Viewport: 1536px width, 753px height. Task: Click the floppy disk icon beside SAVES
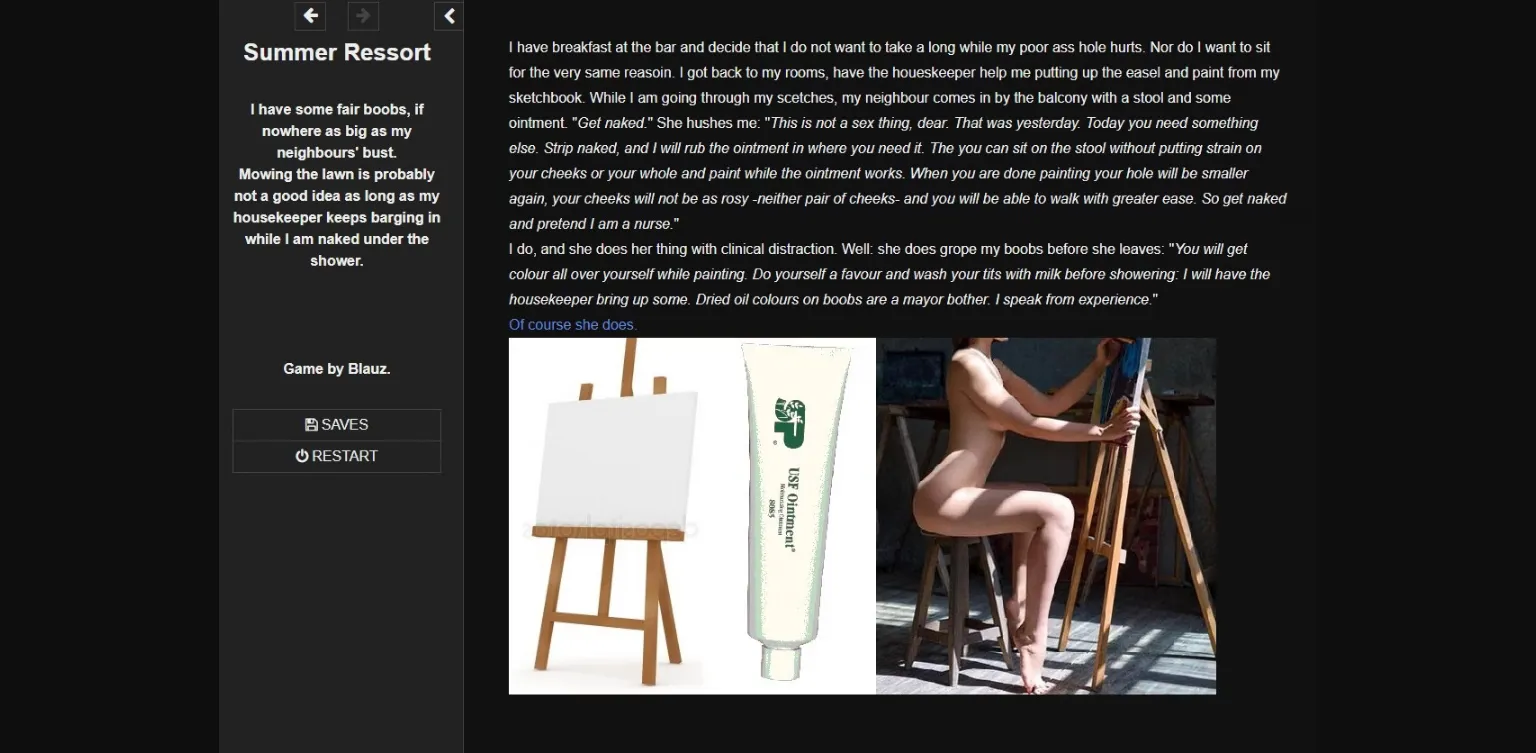(311, 425)
